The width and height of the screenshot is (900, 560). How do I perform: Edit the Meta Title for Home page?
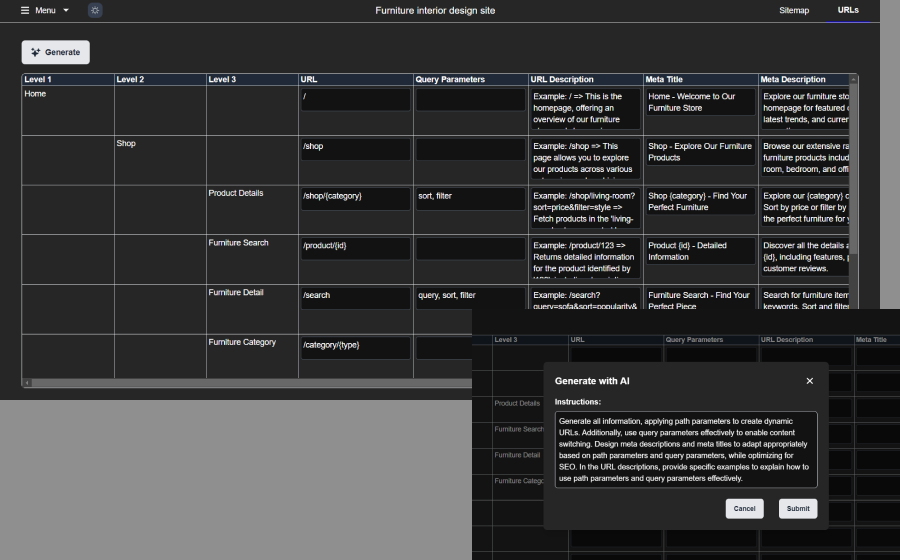tap(699, 102)
